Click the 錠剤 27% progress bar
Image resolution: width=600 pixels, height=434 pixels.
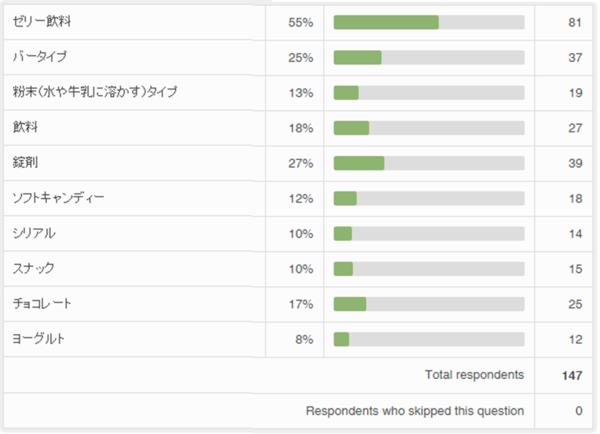[429, 163]
